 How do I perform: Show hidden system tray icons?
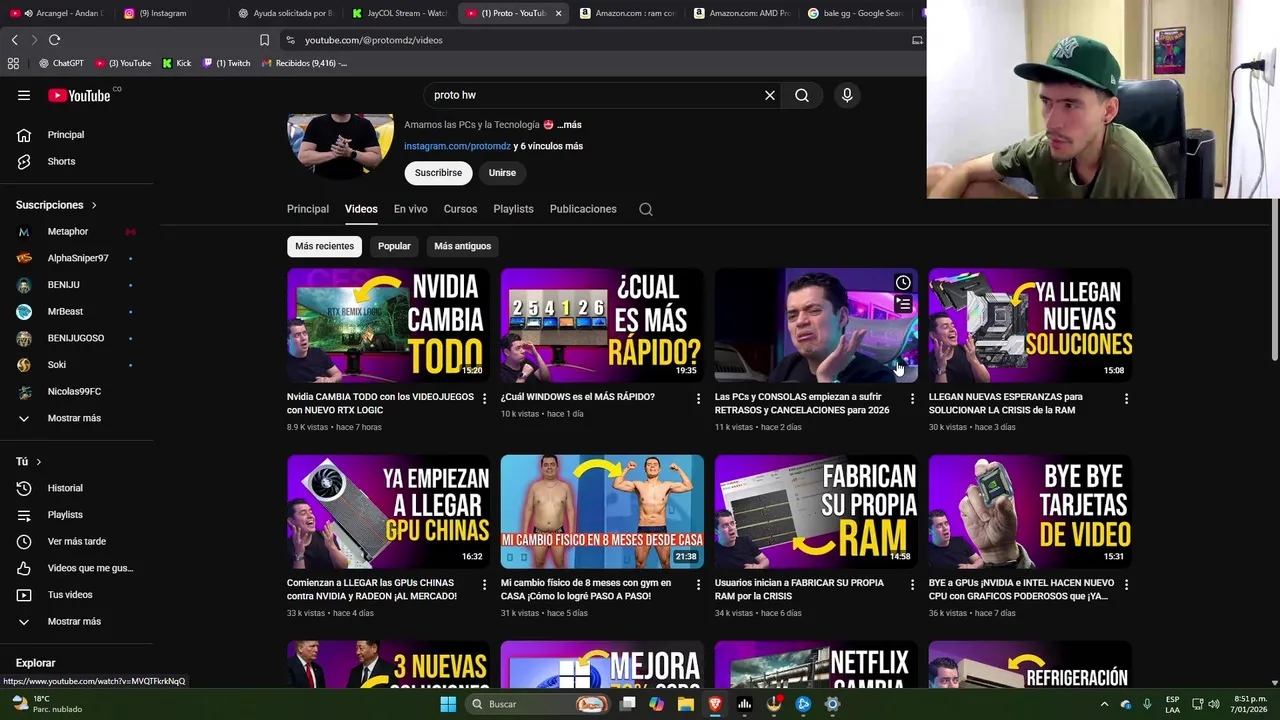1105,704
